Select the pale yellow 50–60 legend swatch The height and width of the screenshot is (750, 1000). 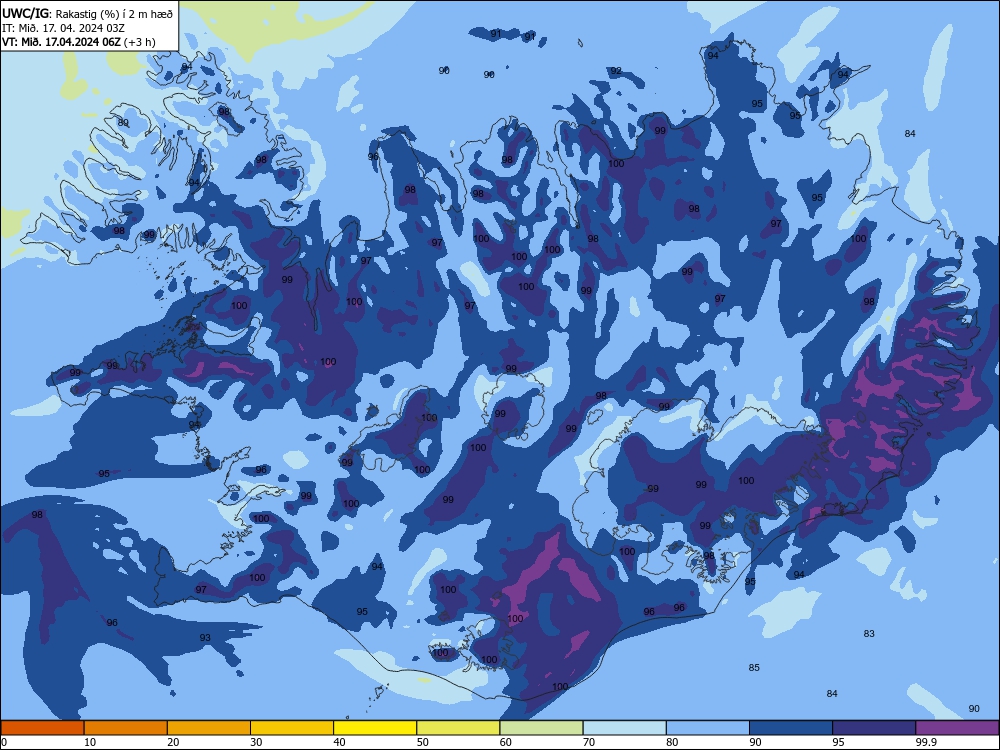[x=458, y=728]
